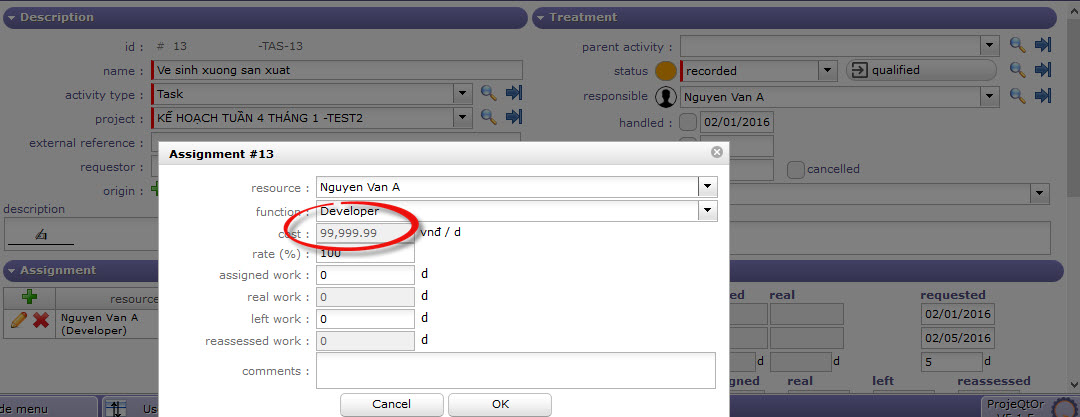Click Cancel in the Assignment dialog
The height and width of the screenshot is (417, 1080).
coord(391,404)
